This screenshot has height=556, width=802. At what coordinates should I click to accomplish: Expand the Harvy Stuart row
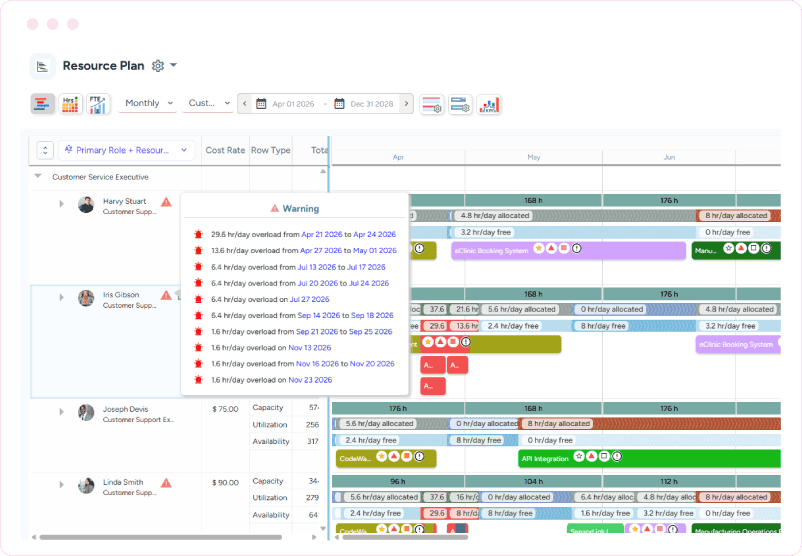61,204
